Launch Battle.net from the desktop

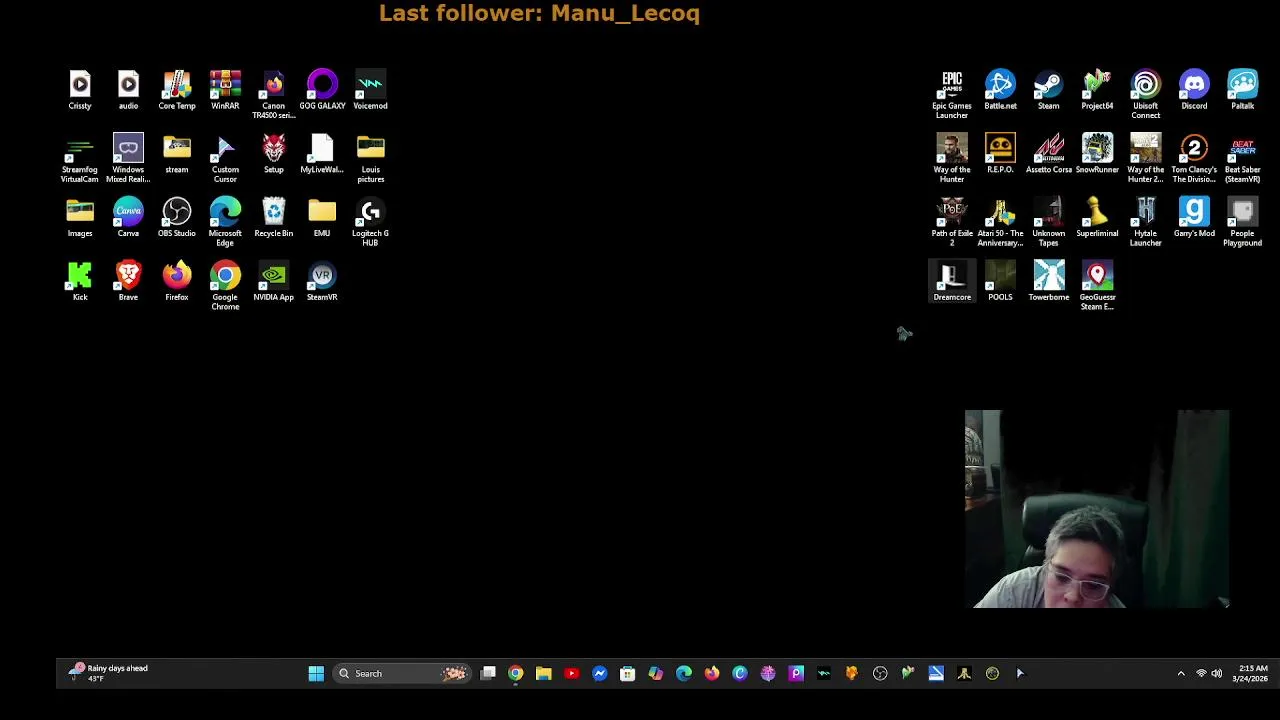pos(1000,90)
